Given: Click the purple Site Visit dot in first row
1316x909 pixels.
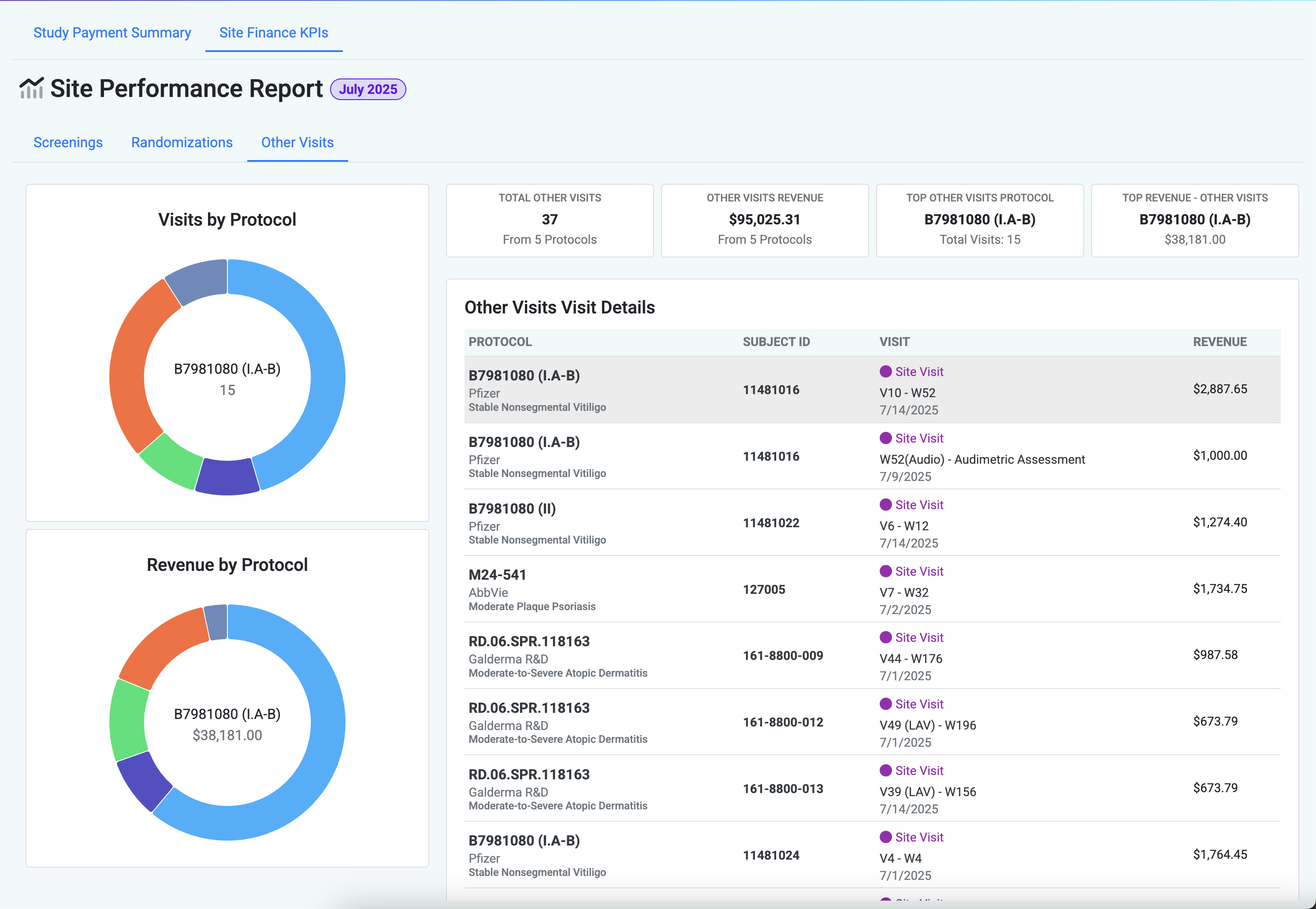Looking at the screenshot, I should [x=885, y=372].
